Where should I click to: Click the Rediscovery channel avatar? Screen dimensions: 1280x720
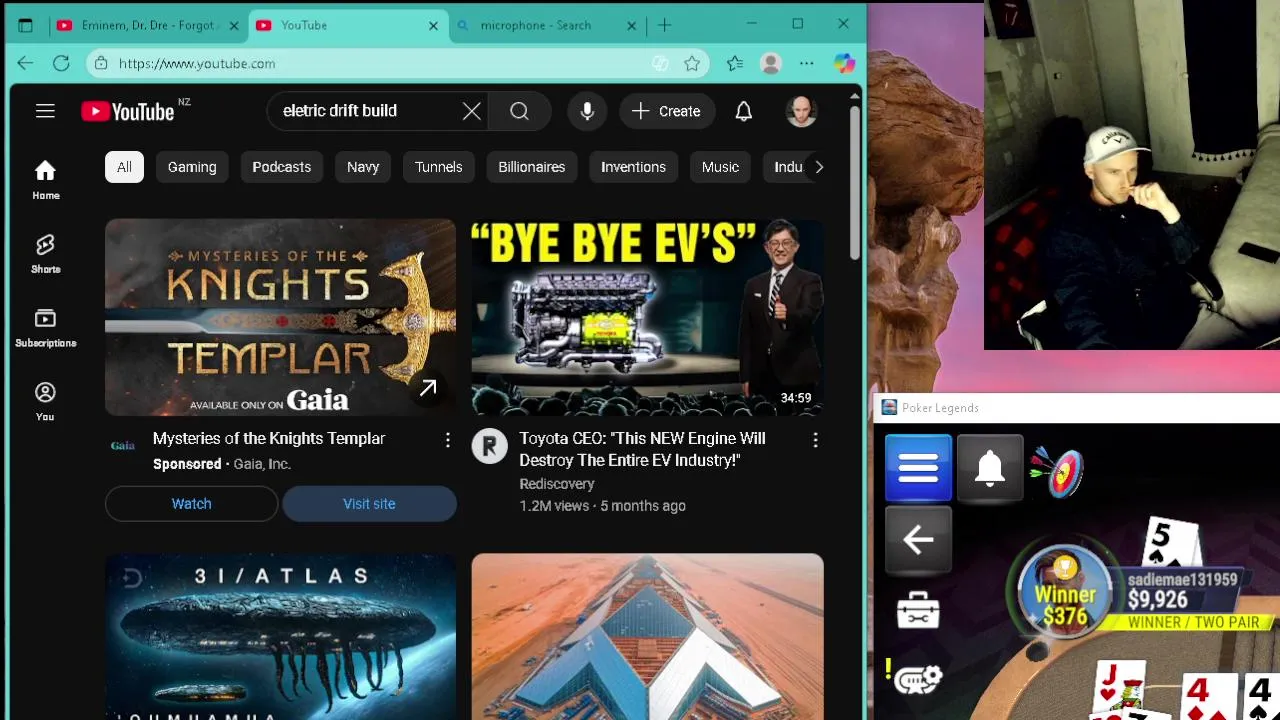click(489, 446)
